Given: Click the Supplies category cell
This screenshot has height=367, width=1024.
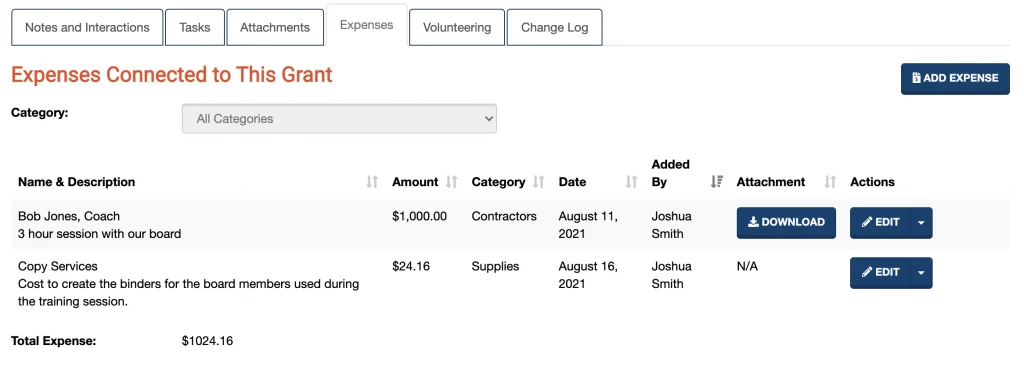Looking at the screenshot, I should [x=495, y=266].
